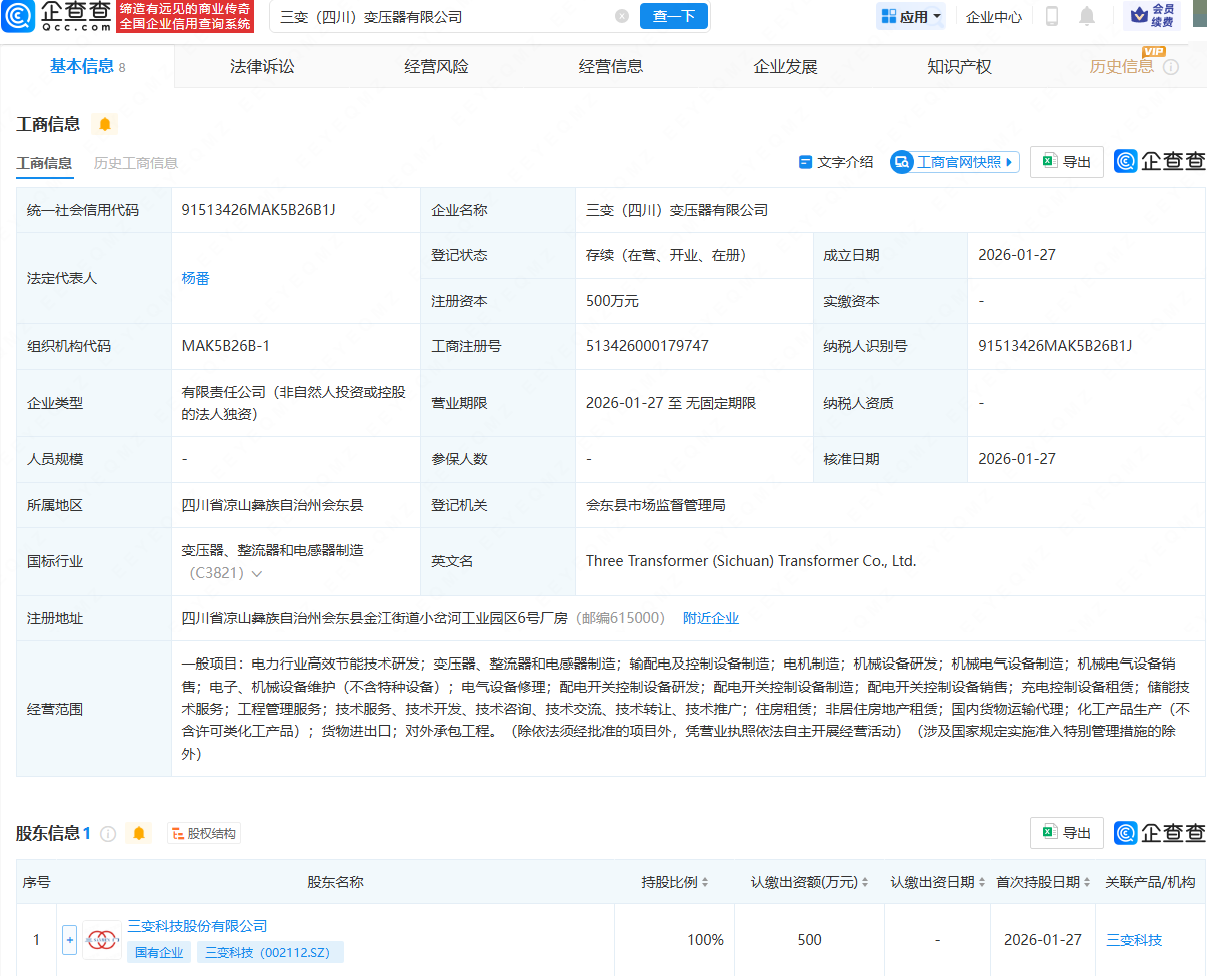Click the bell icon beside 工商信息
The width and height of the screenshot is (1207, 976).
(x=104, y=124)
